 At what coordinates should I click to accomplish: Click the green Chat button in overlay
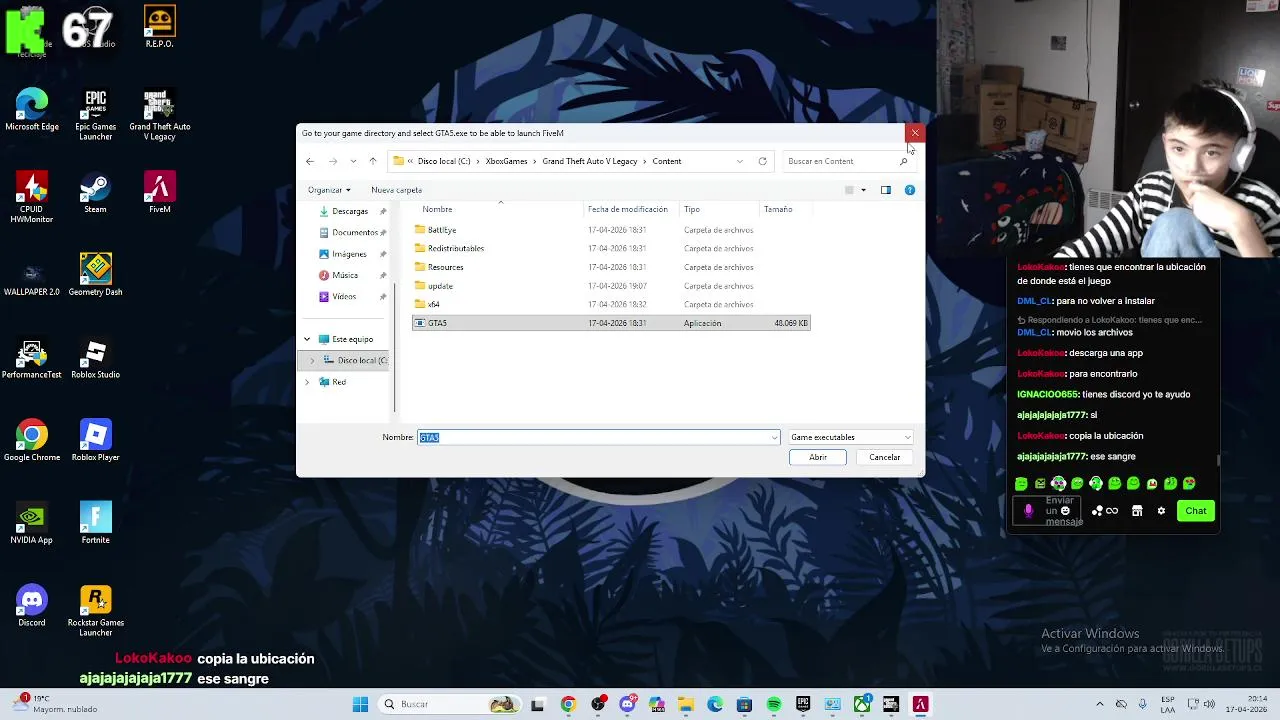[1196, 511]
